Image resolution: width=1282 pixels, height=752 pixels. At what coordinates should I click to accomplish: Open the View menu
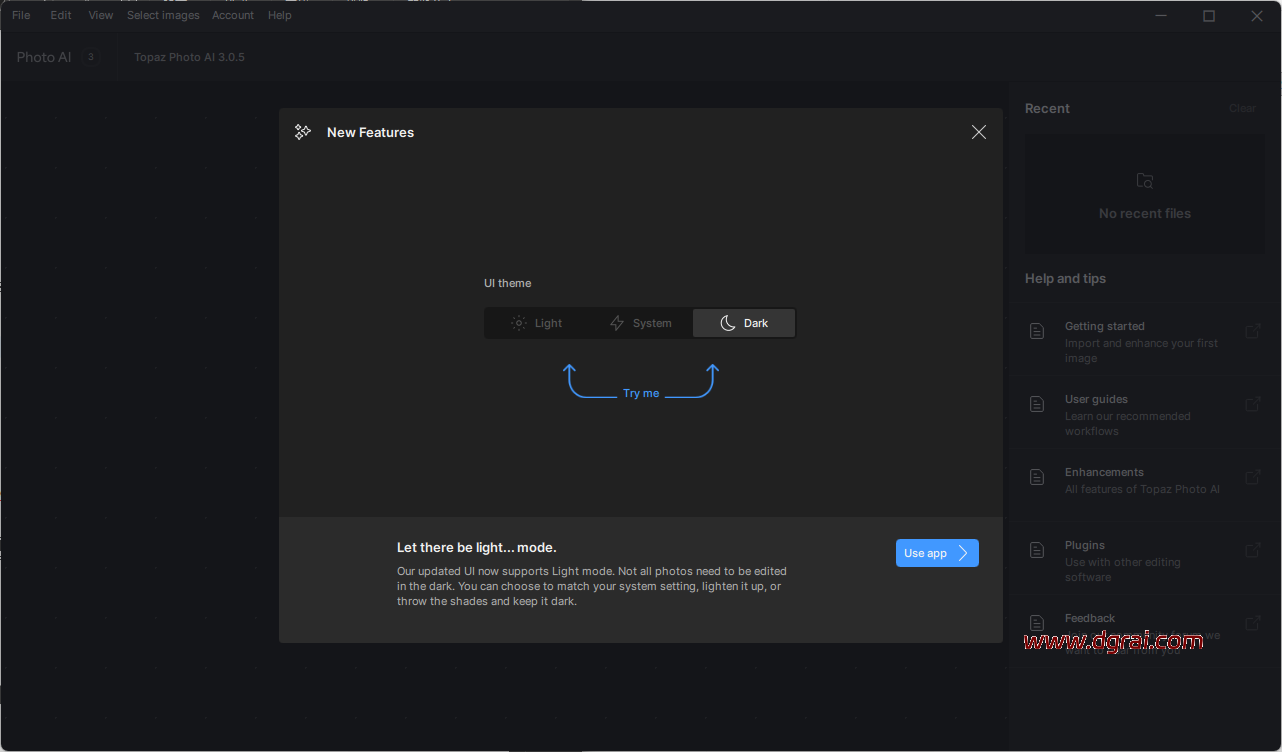click(x=101, y=15)
